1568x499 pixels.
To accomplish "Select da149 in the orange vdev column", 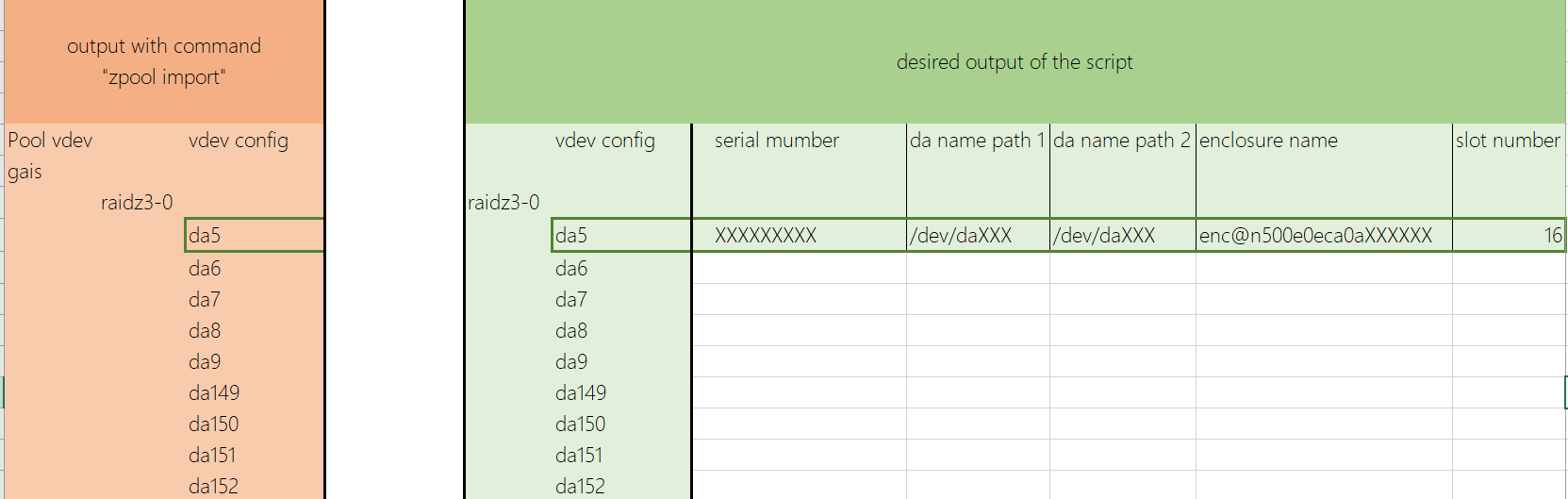I will [x=215, y=393].
